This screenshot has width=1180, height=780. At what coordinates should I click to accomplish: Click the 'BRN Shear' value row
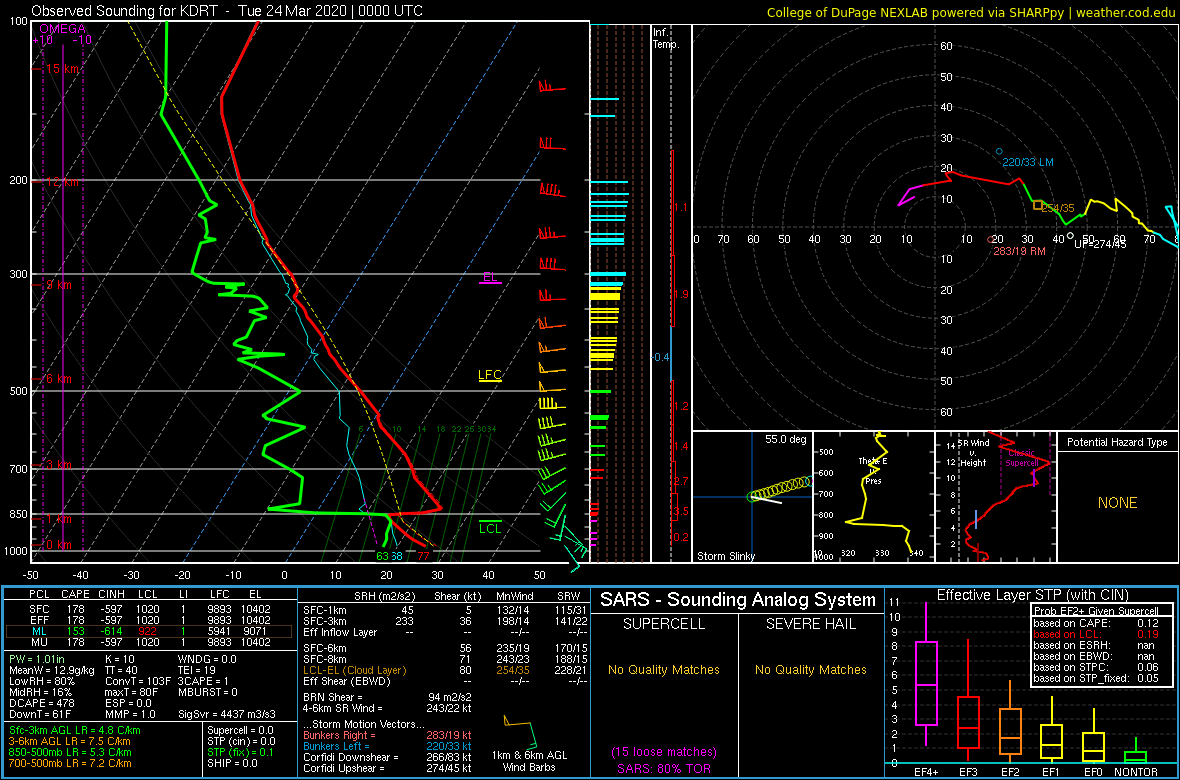pyautogui.click(x=387, y=696)
